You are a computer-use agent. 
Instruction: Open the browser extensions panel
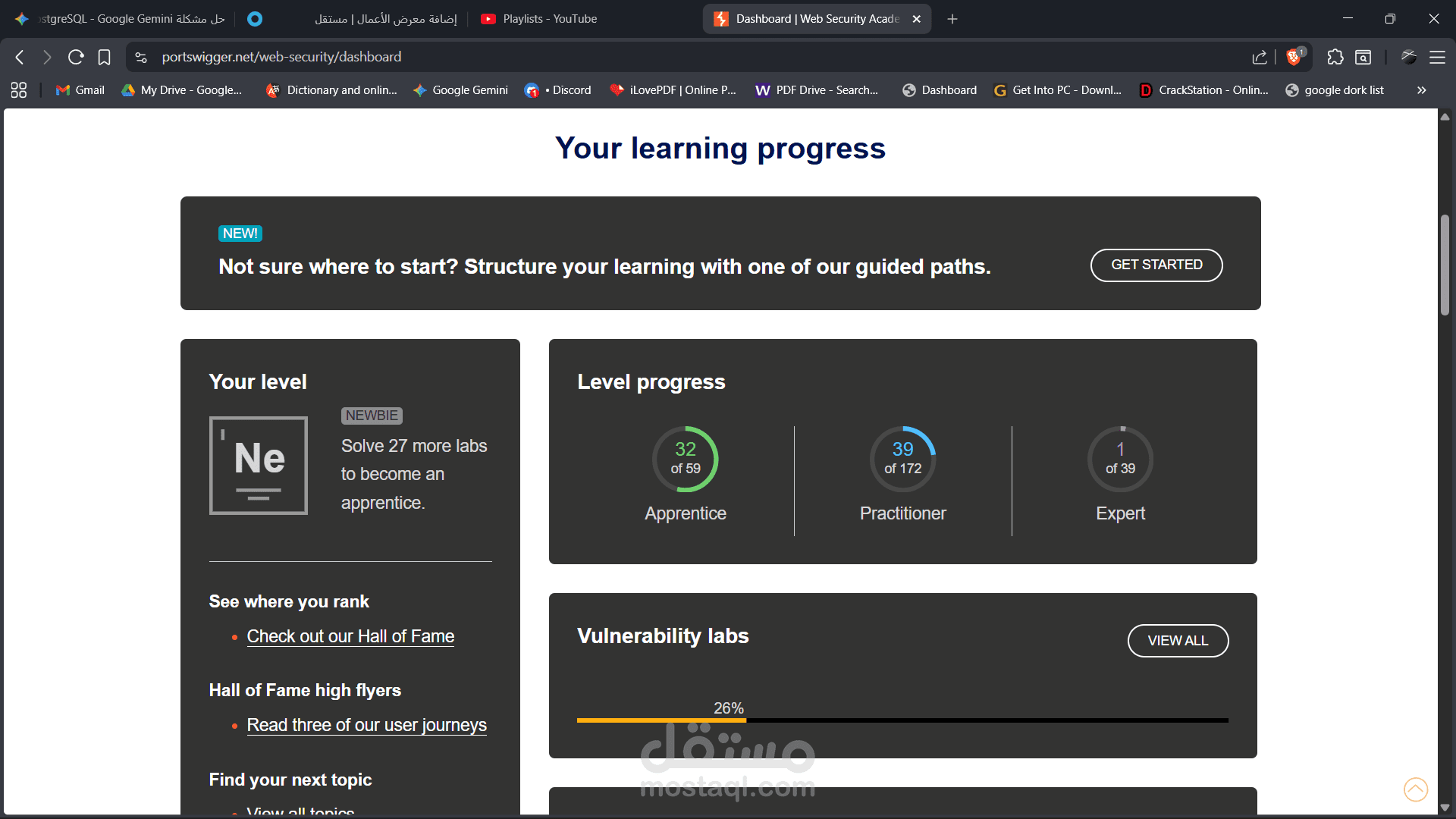tap(1335, 57)
